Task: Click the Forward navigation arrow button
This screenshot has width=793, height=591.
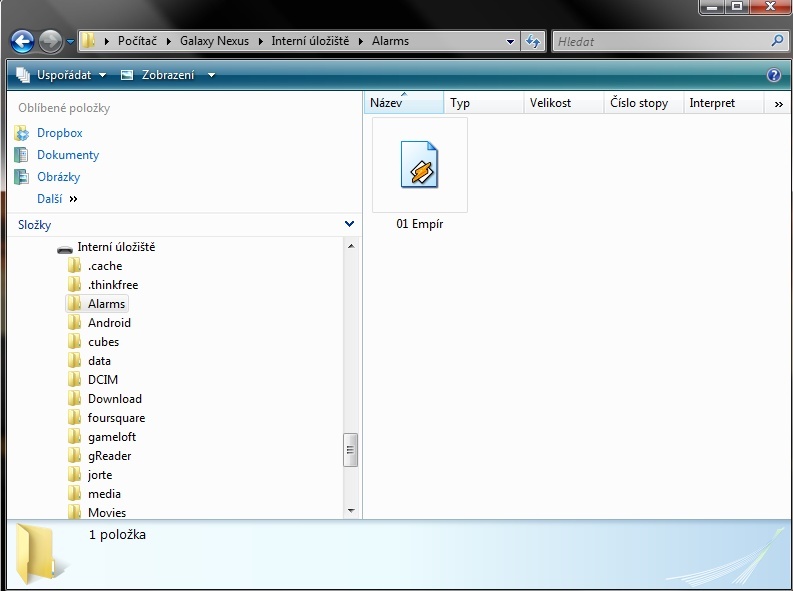Action: 51,42
